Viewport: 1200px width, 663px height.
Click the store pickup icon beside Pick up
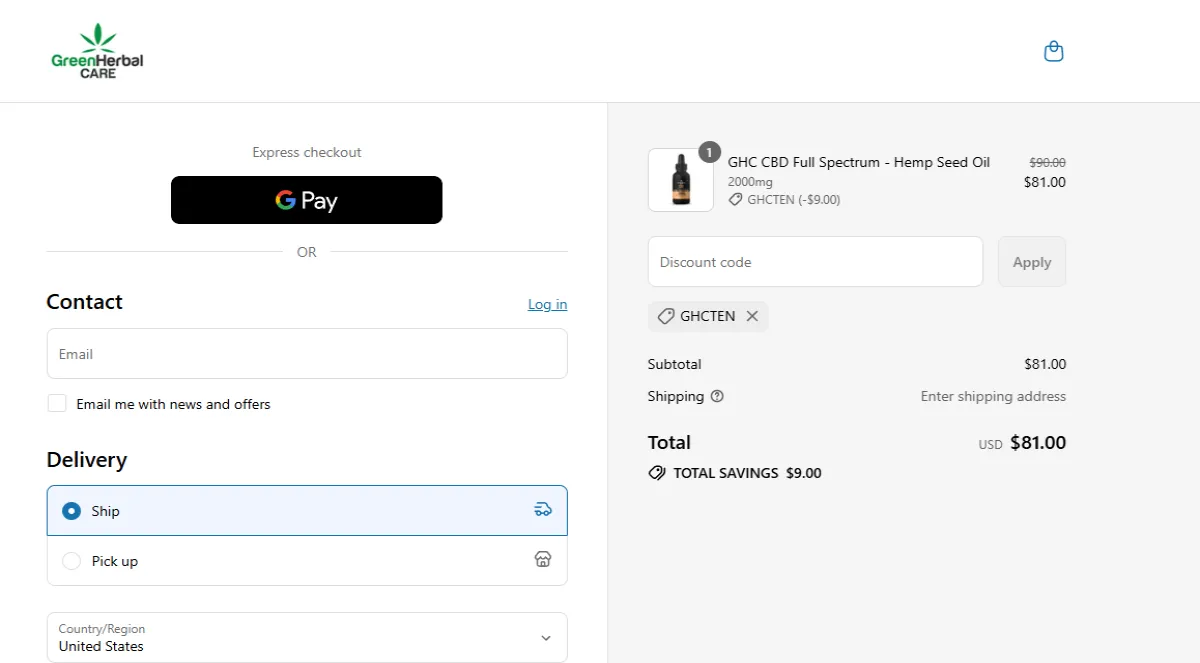[x=543, y=559]
